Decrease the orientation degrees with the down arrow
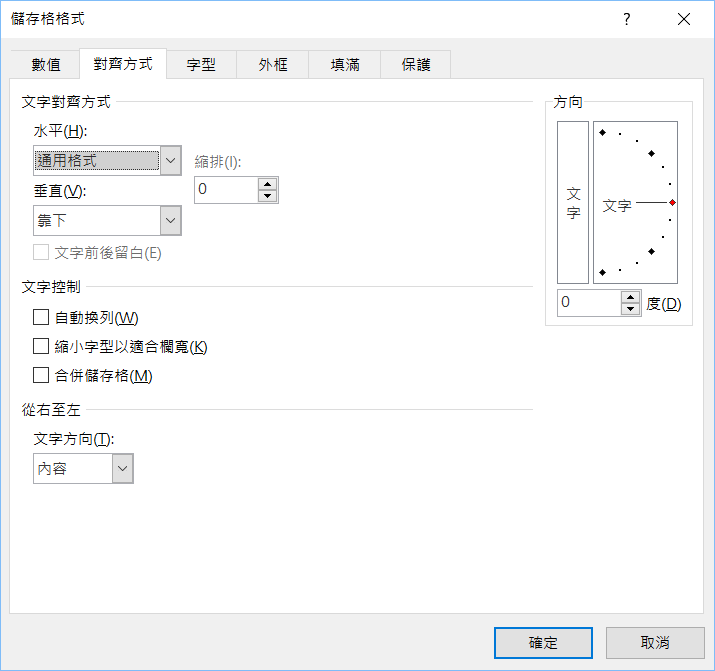Image resolution: width=715 pixels, height=671 pixels. coord(630,309)
